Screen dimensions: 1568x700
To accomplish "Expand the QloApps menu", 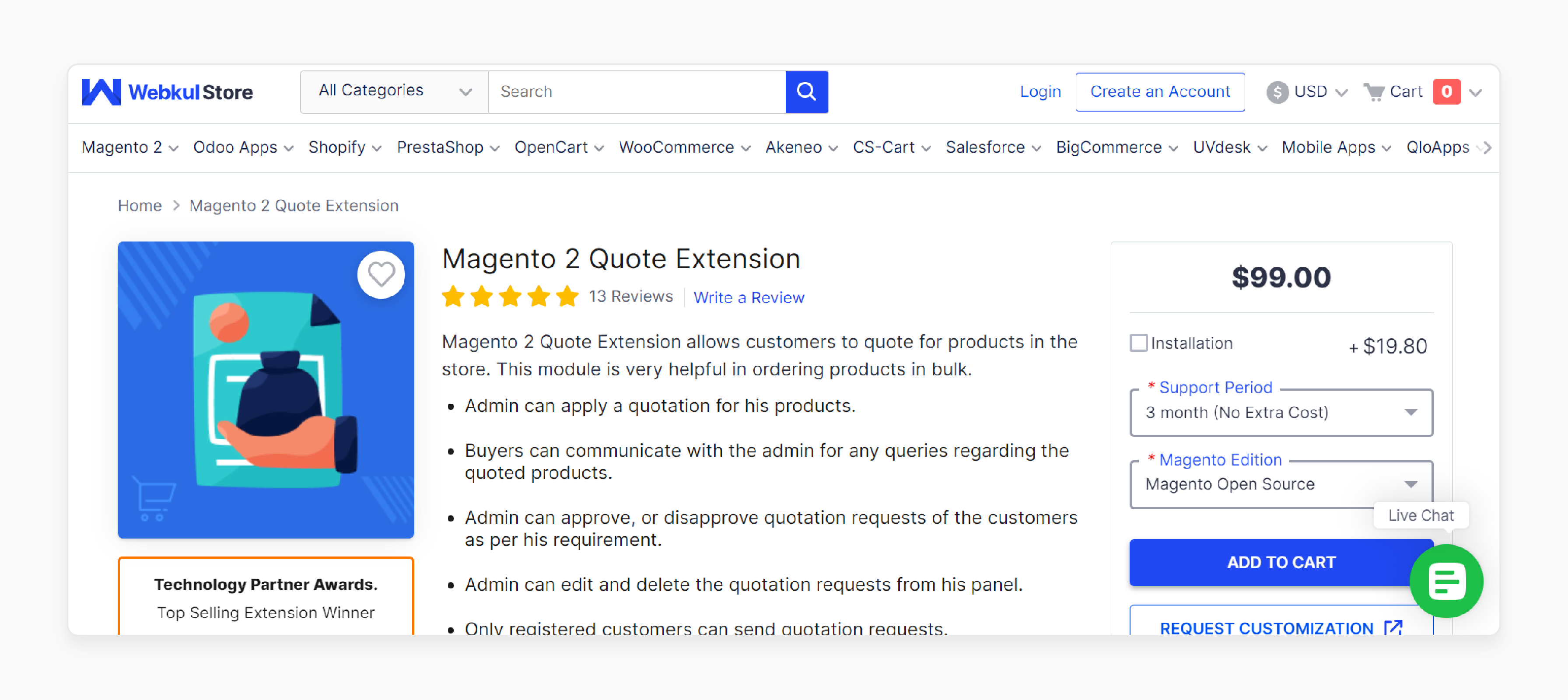I will (1445, 147).
